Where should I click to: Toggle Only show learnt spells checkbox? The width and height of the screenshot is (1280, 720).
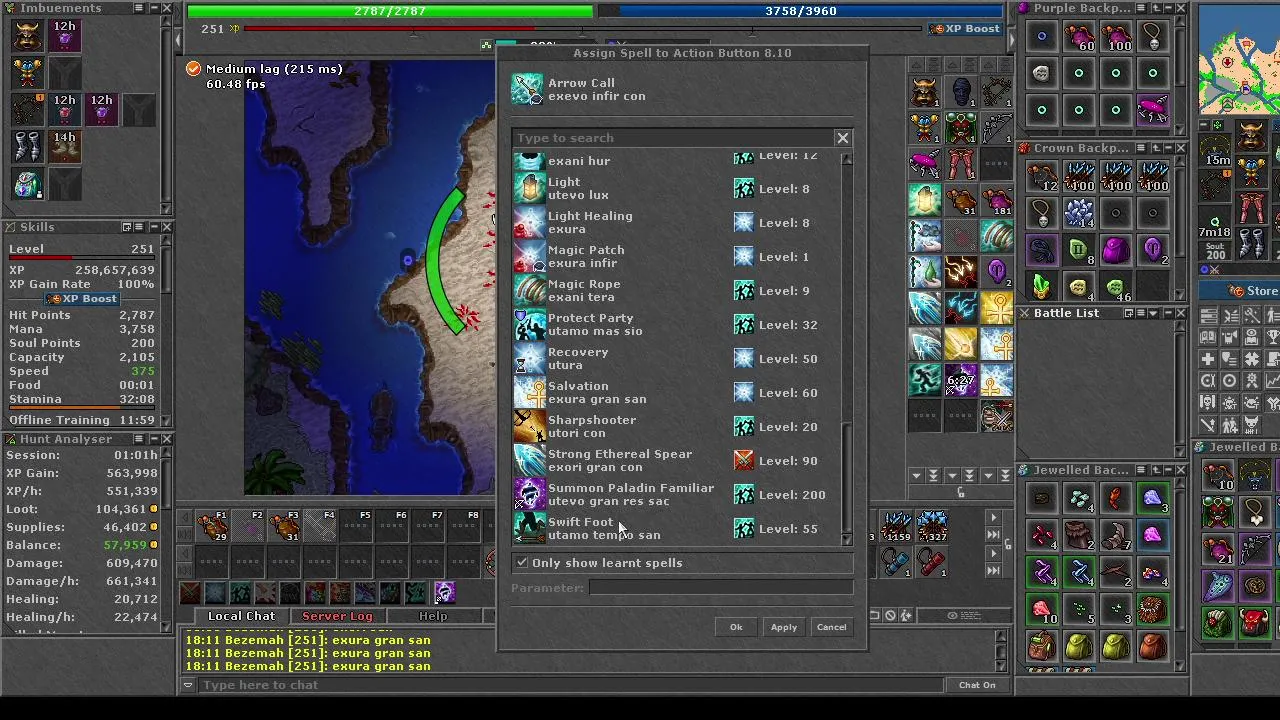tap(522, 563)
